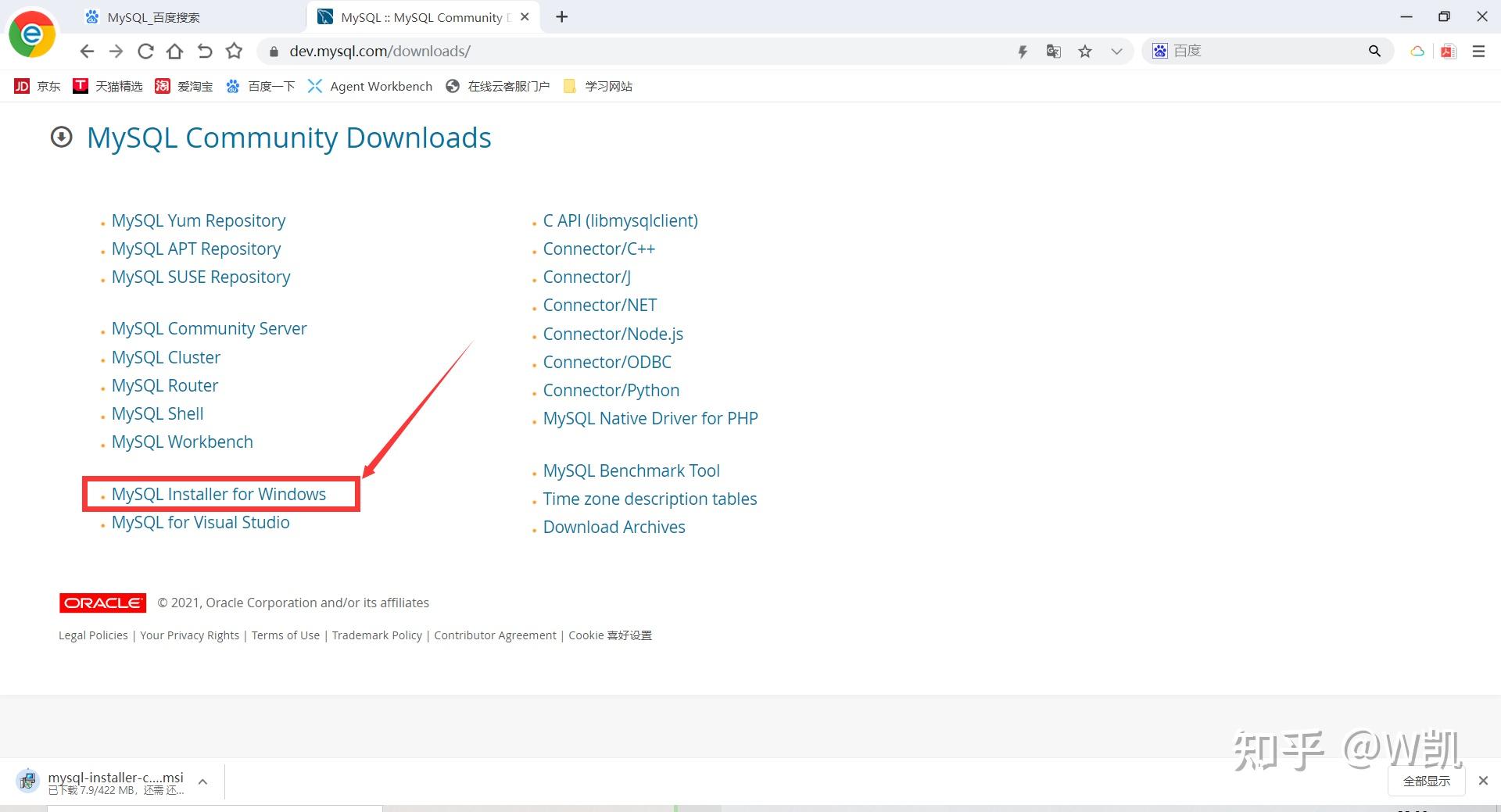Open MySQL Native Driver for PHP link
Screen dimensions: 1501x812
click(650, 418)
